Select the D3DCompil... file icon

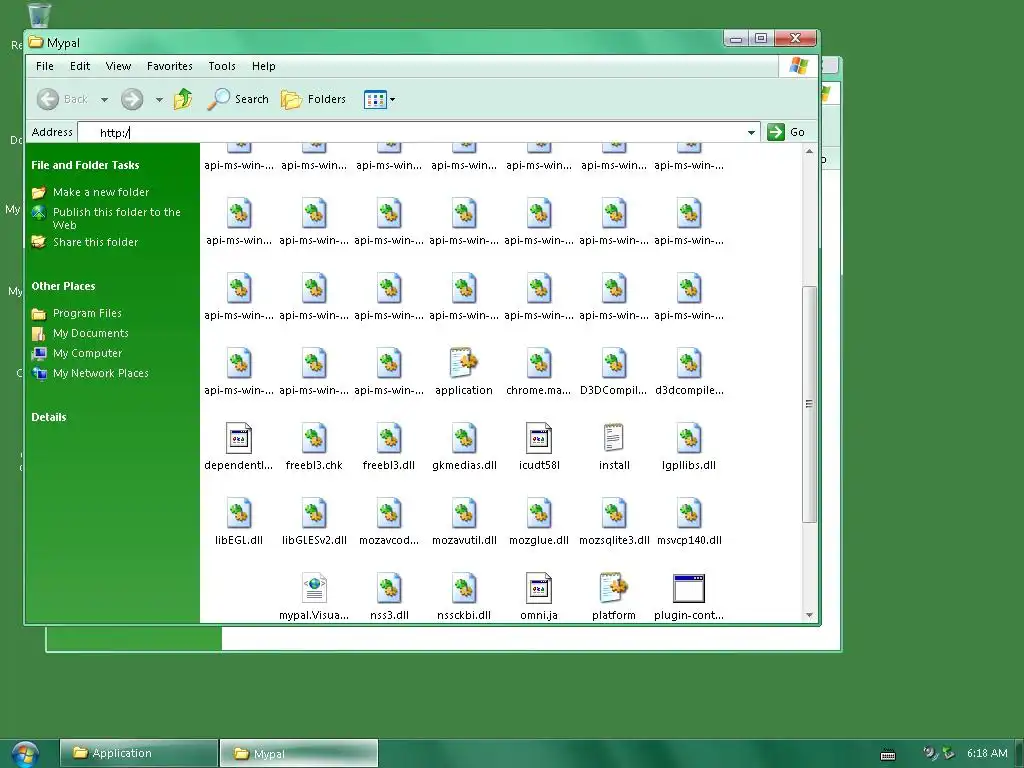coord(614,363)
